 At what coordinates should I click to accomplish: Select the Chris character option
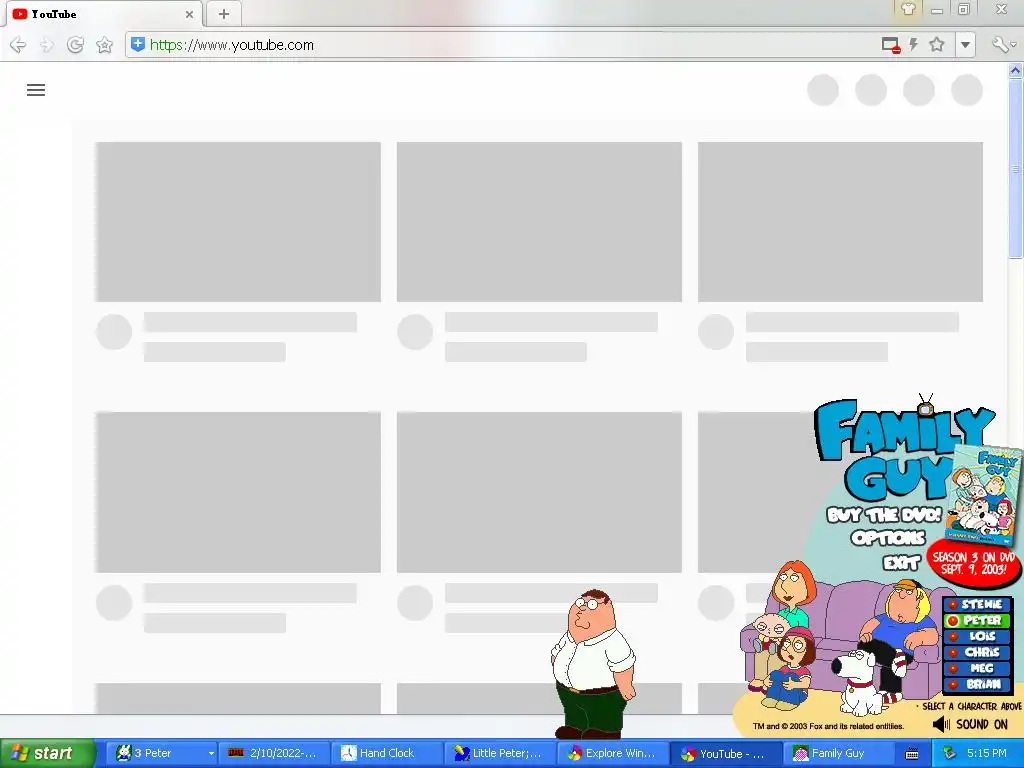[x=978, y=652]
